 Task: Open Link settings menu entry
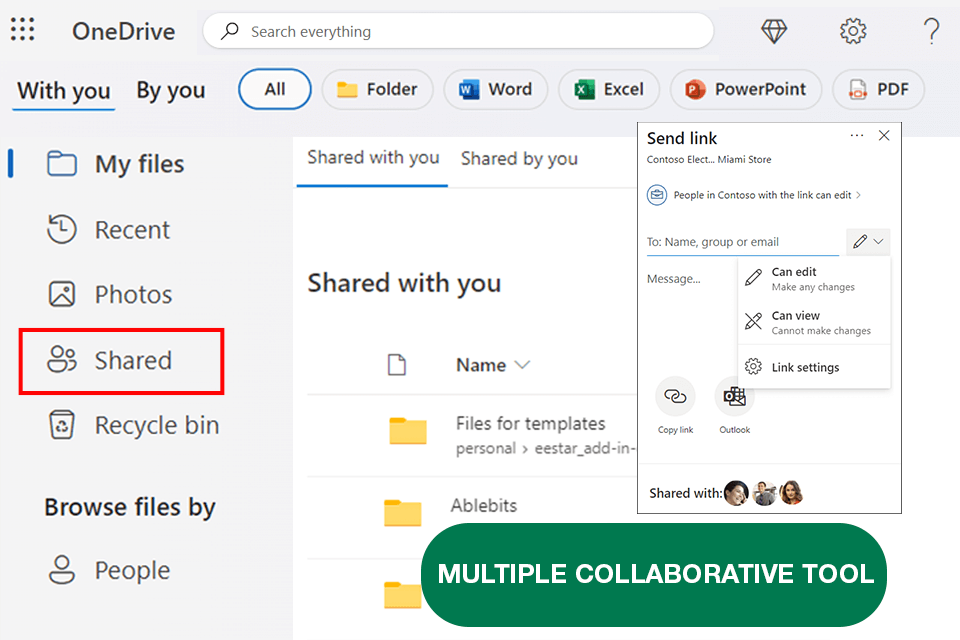point(814,367)
